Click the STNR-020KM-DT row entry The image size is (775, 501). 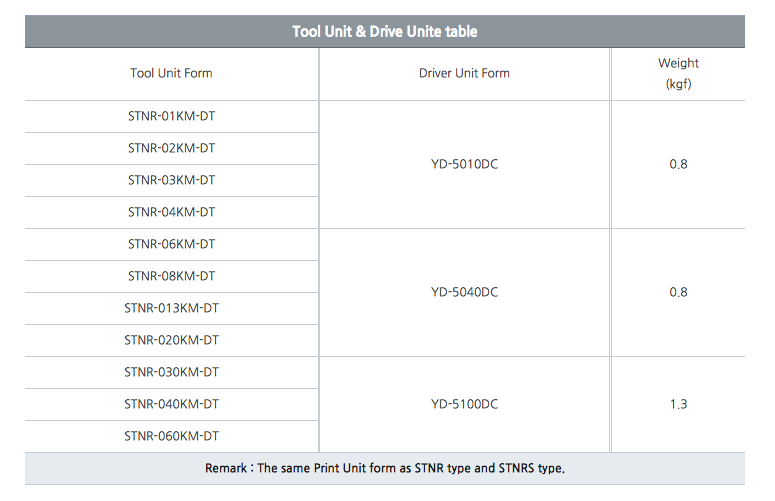click(171, 340)
